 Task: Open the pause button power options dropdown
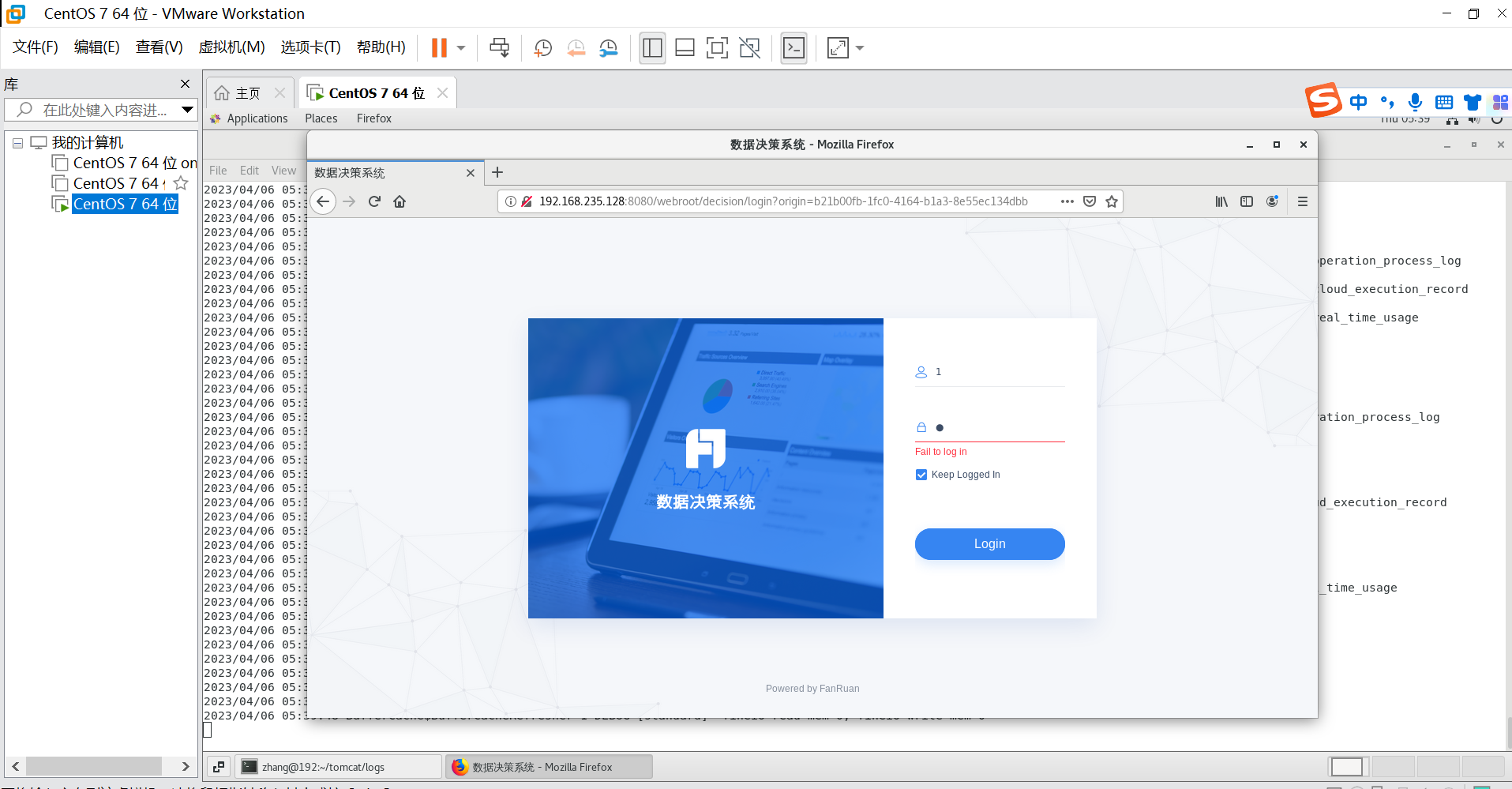[x=461, y=48]
